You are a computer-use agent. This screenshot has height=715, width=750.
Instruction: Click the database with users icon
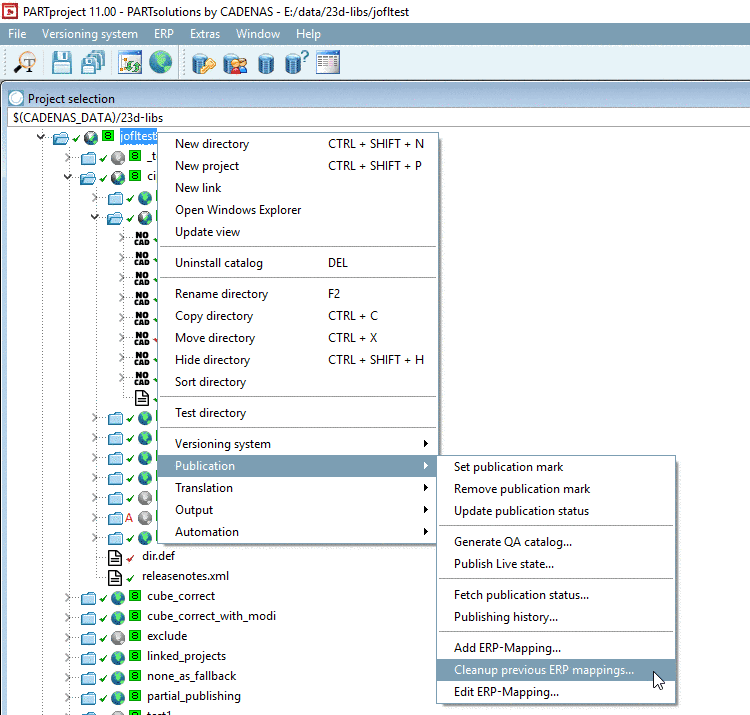pyautogui.click(x=236, y=63)
